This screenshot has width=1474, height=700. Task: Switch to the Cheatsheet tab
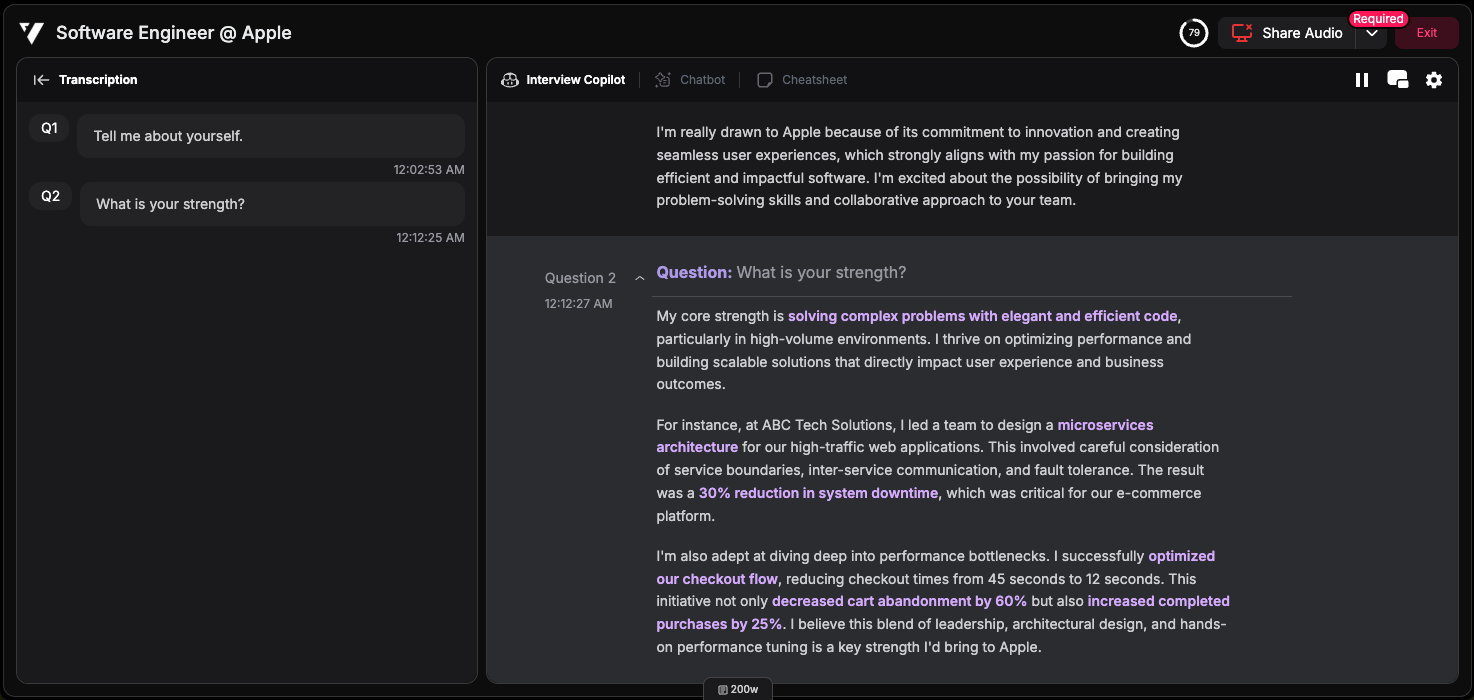point(802,80)
